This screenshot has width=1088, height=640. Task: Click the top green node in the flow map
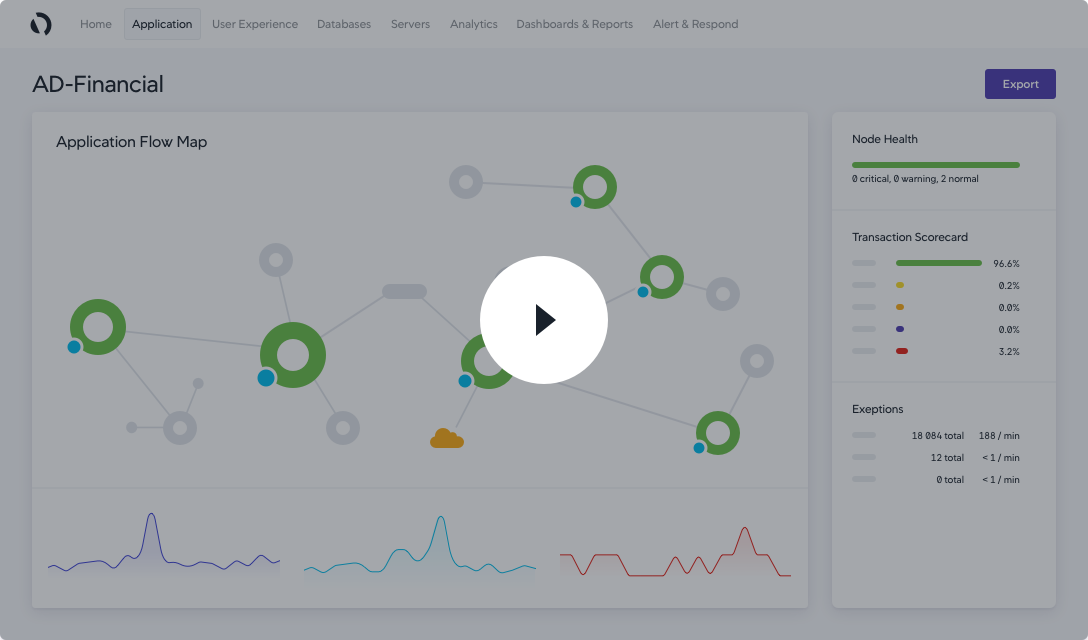click(x=595, y=187)
